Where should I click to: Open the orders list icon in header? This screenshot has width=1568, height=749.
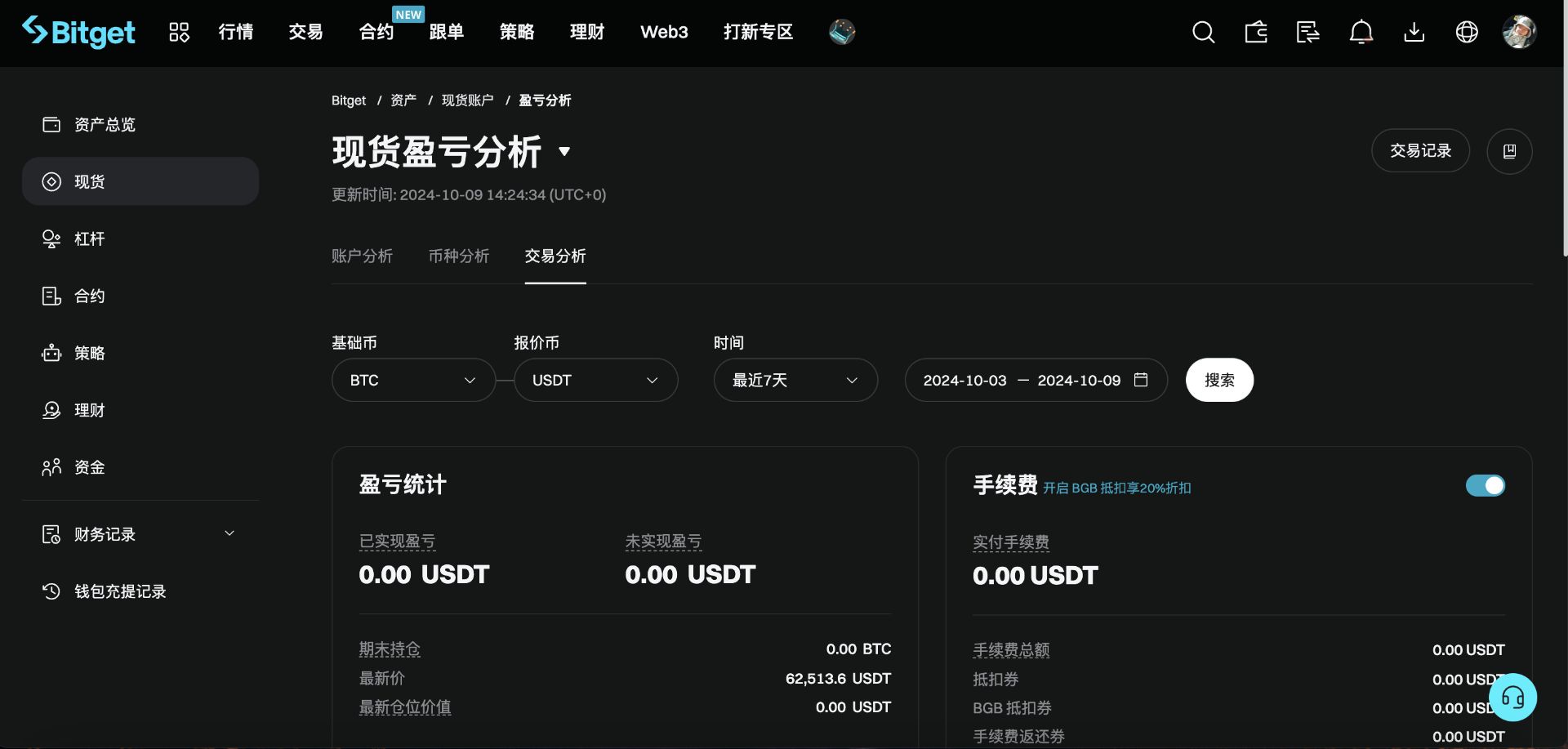[x=1308, y=32]
